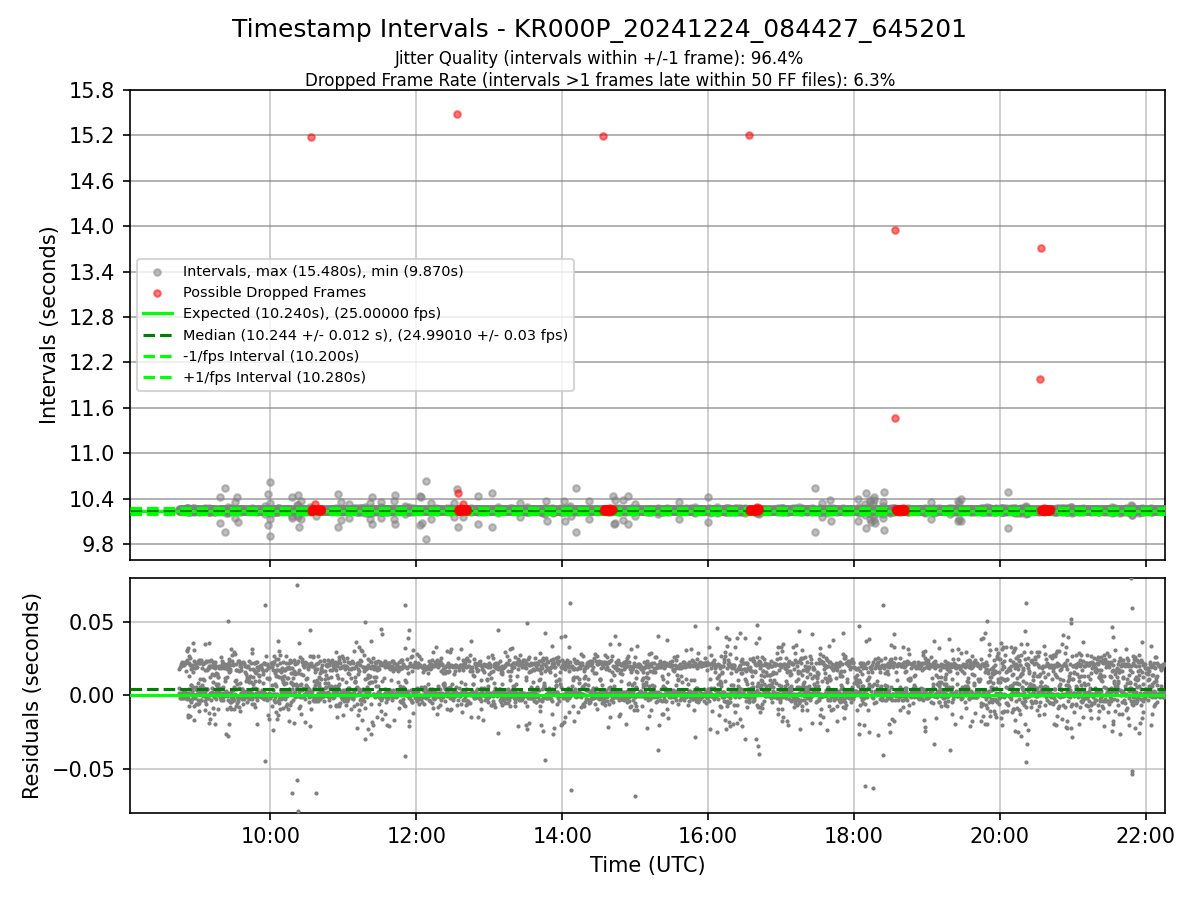Screen dimensions: 1200x900
Task: Click the legend entry 'Expected (10.240s), (25.00000 fps)'
Action: click(x=311, y=313)
